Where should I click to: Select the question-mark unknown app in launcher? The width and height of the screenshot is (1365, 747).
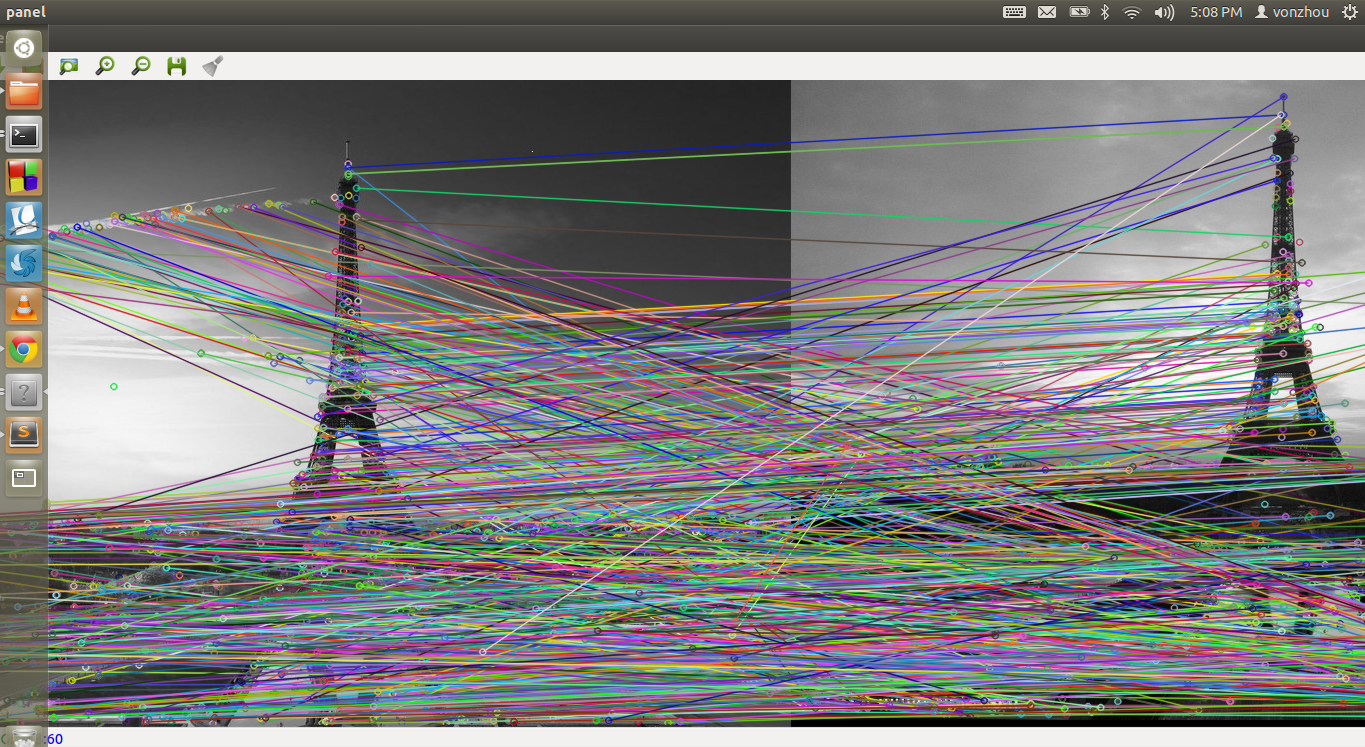24,392
